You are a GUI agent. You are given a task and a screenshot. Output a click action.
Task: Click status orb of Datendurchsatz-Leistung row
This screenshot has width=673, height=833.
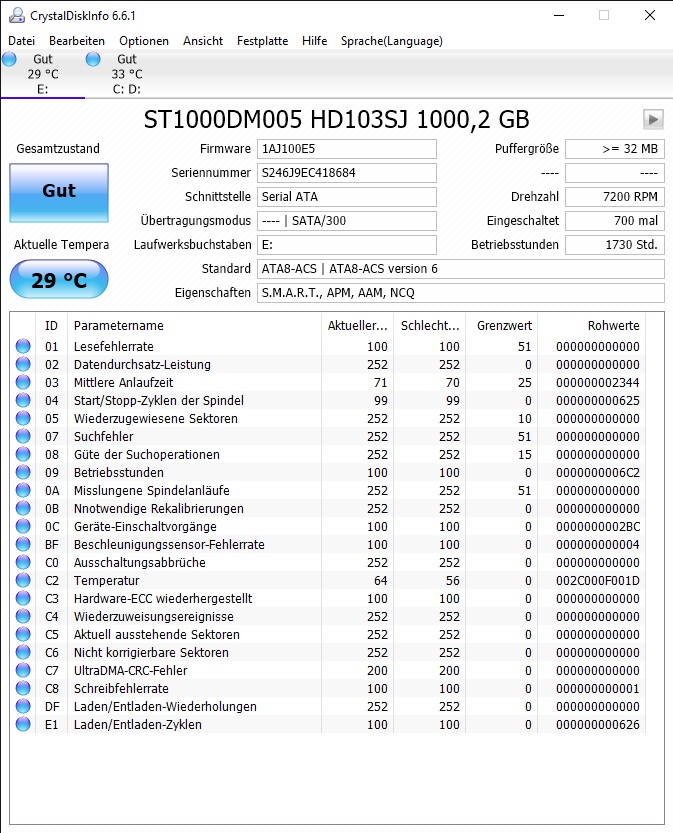23,364
